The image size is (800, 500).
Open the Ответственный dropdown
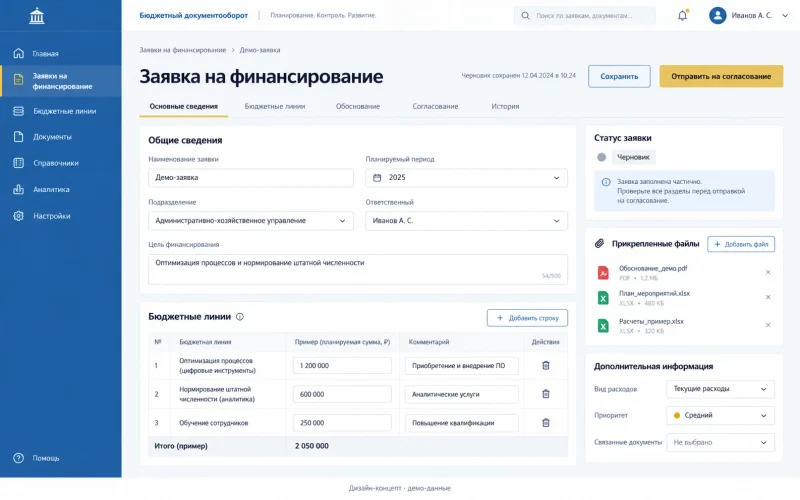coord(466,220)
